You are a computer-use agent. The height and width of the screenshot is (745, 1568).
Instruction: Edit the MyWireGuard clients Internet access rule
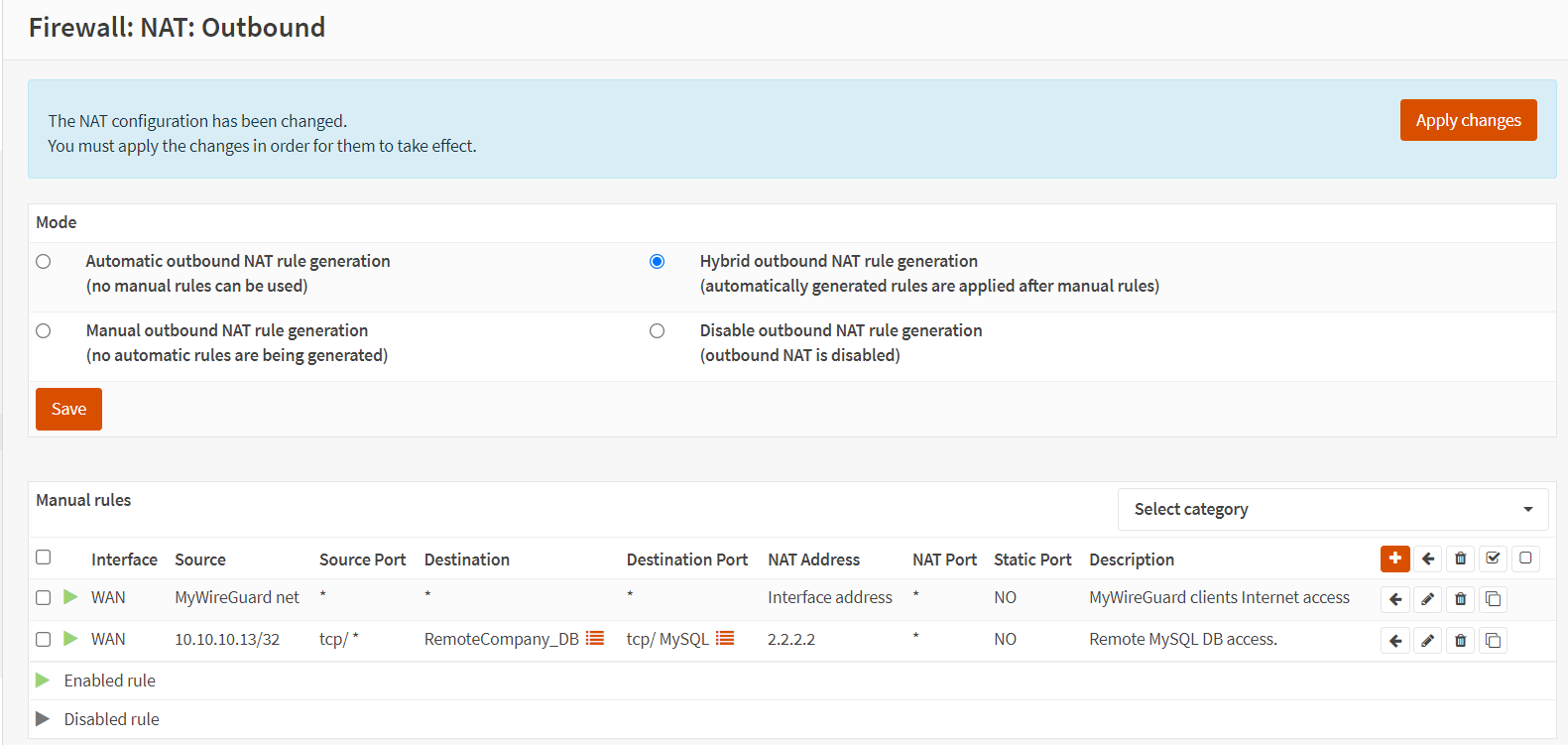pos(1427,599)
